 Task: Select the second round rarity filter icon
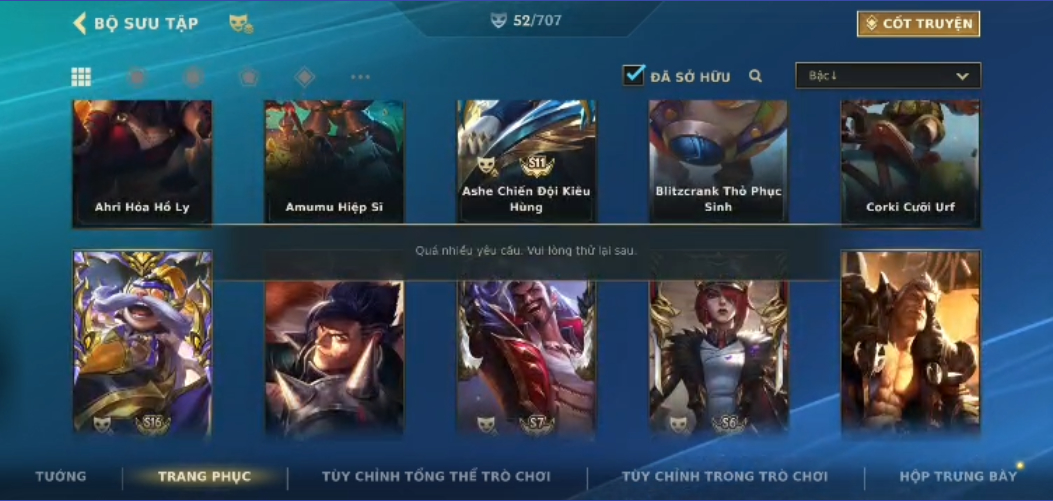[193, 77]
